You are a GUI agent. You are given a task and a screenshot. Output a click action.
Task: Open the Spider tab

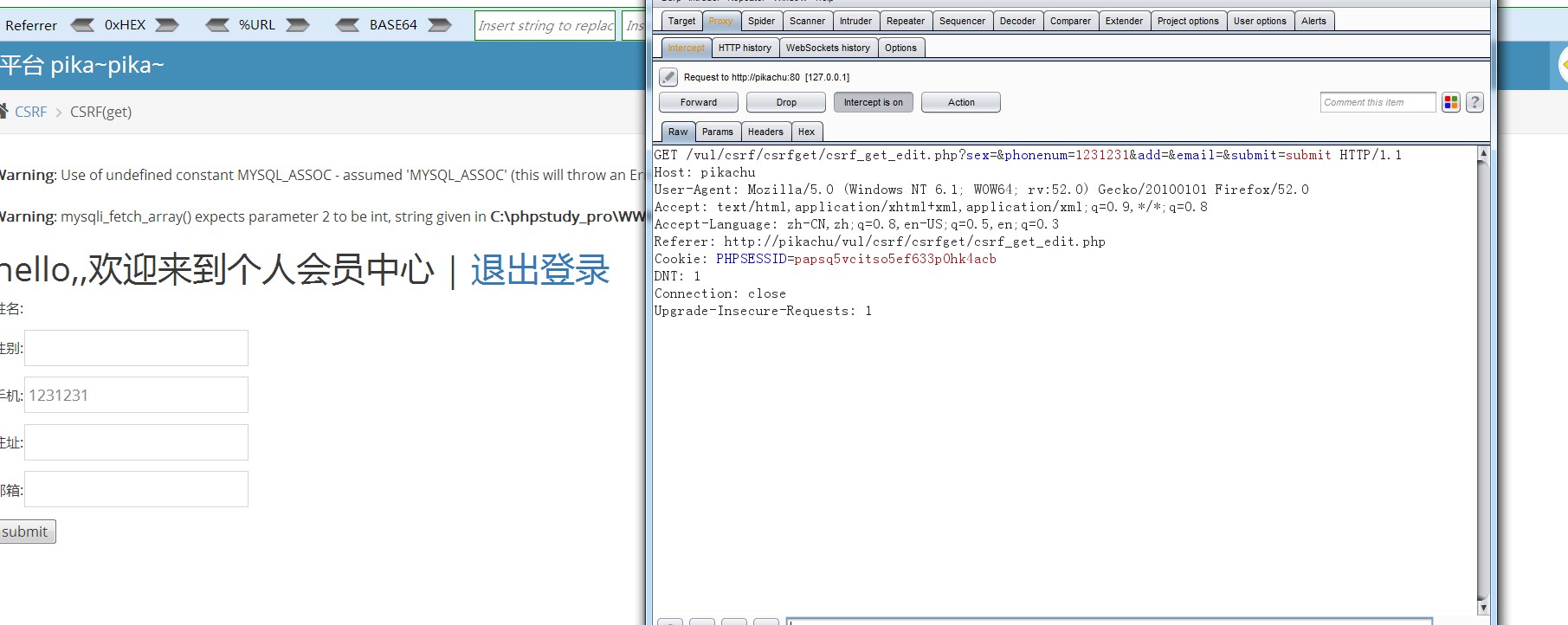click(x=761, y=21)
